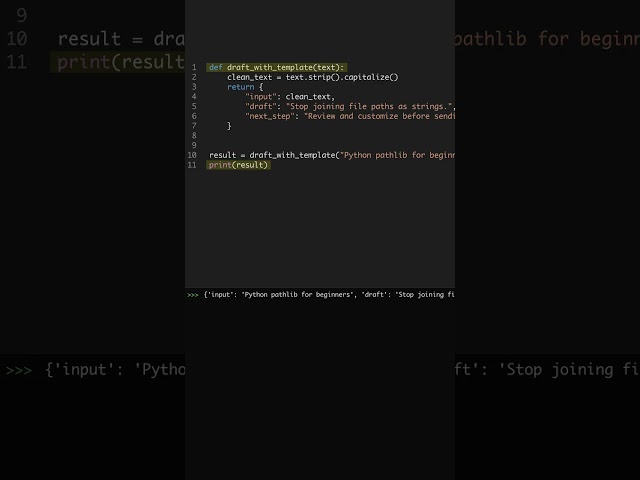Click the closing brace on line 7
The height and width of the screenshot is (480, 640).
pyautogui.click(x=229, y=126)
